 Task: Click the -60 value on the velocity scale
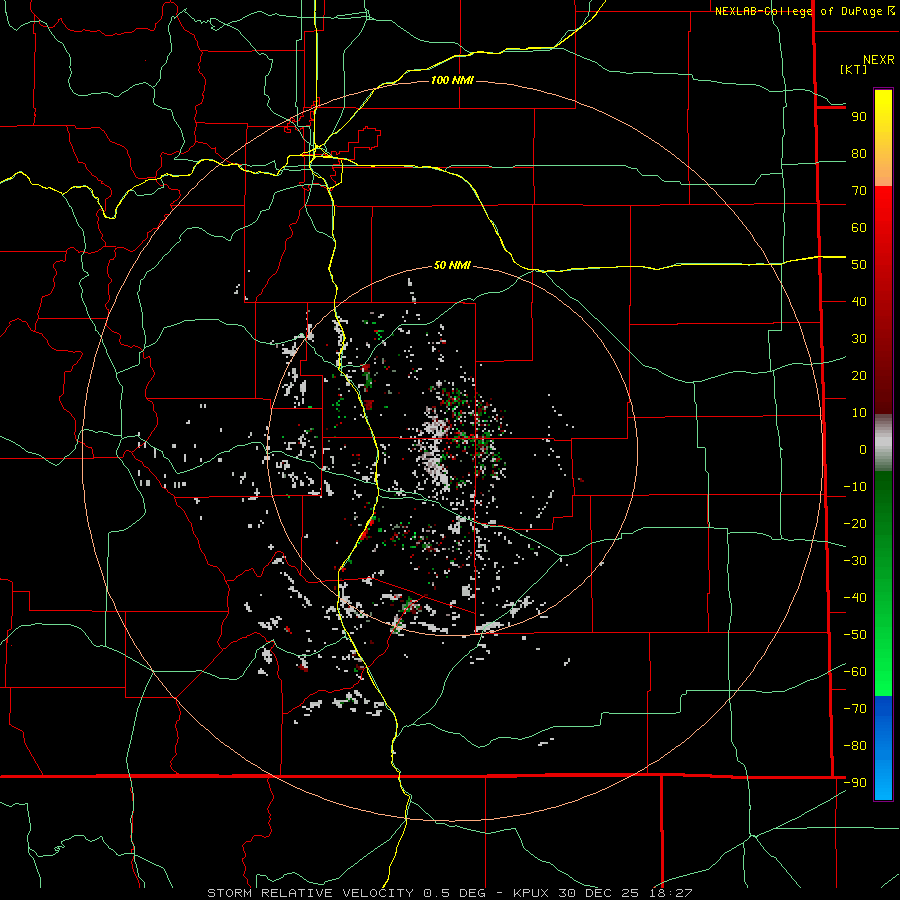pyautogui.click(x=855, y=672)
